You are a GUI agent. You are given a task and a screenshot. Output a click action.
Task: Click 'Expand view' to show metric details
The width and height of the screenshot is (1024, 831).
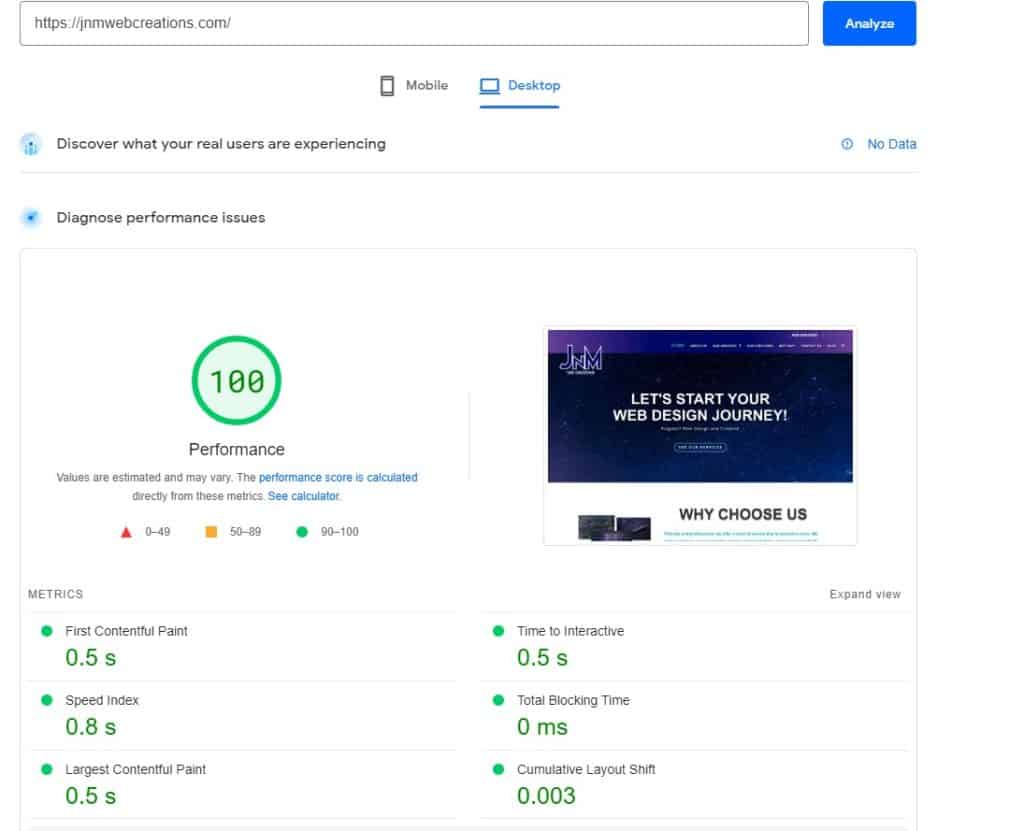pyautogui.click(x=864, y=593)
